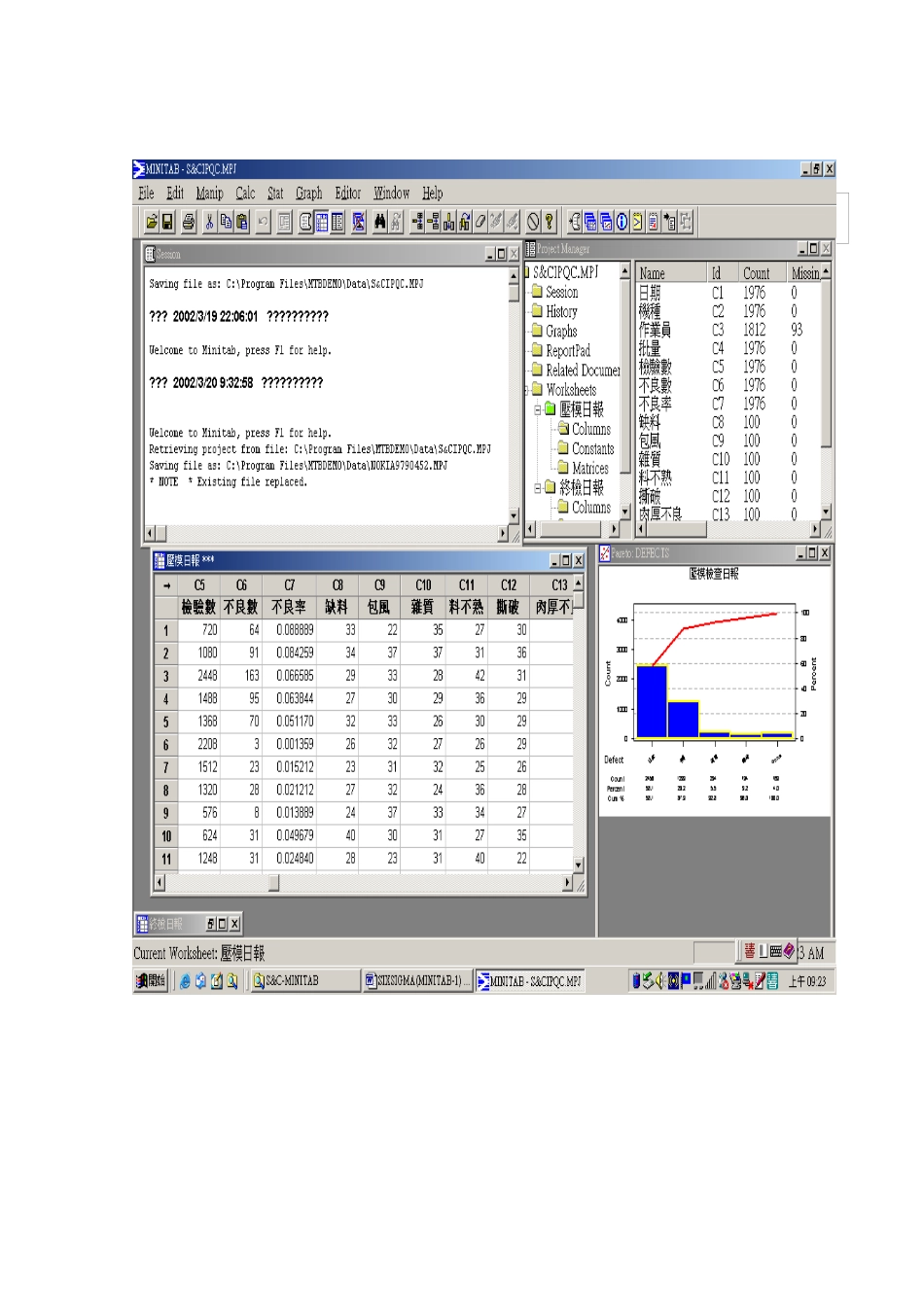The height and width of the screenshot is (1307, 924).
Task: Click the Insert Cells toolbar icon
Action: (418, 223)
